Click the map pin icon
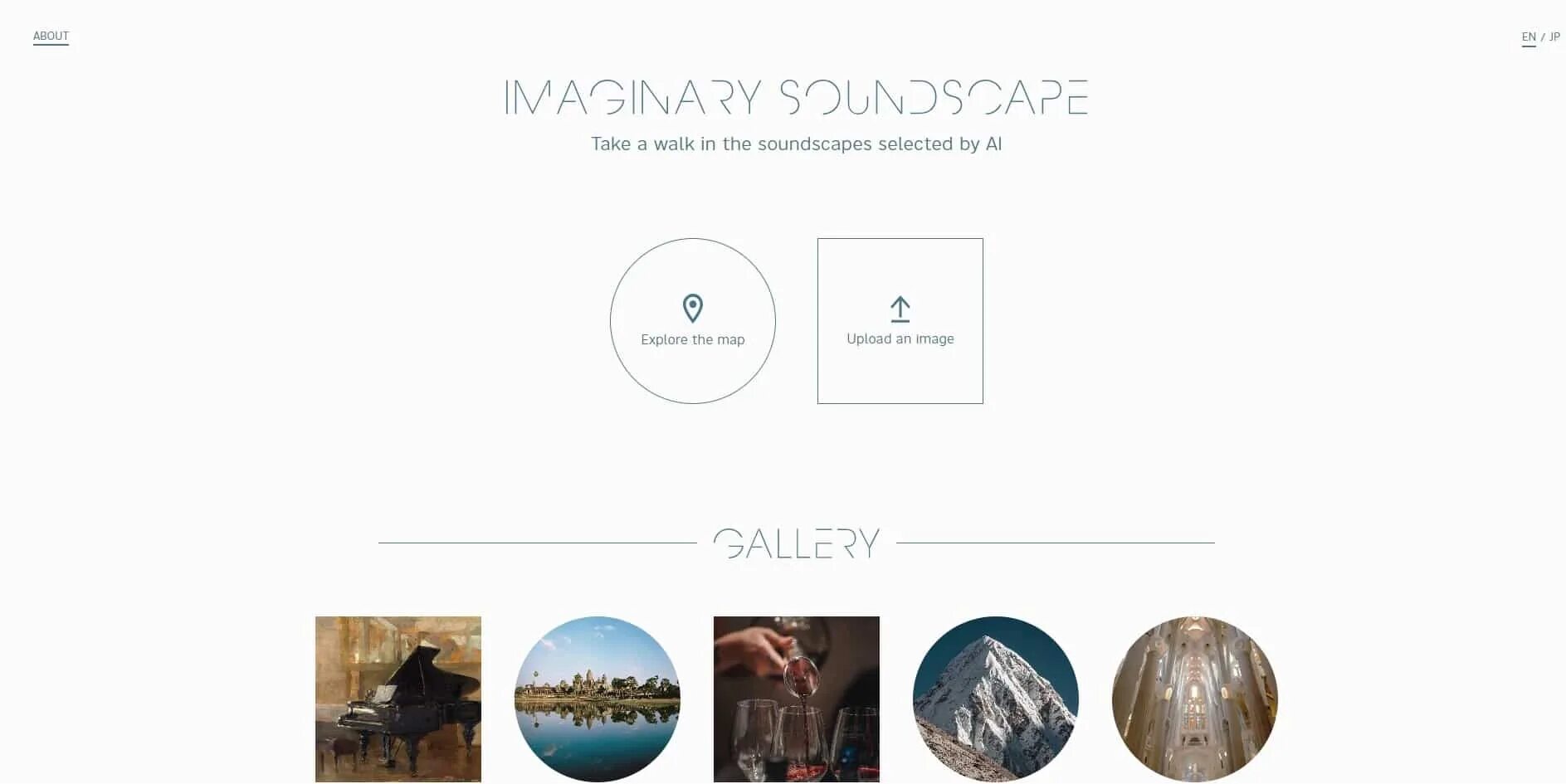The image size is (1566, 784). (693, 309)
